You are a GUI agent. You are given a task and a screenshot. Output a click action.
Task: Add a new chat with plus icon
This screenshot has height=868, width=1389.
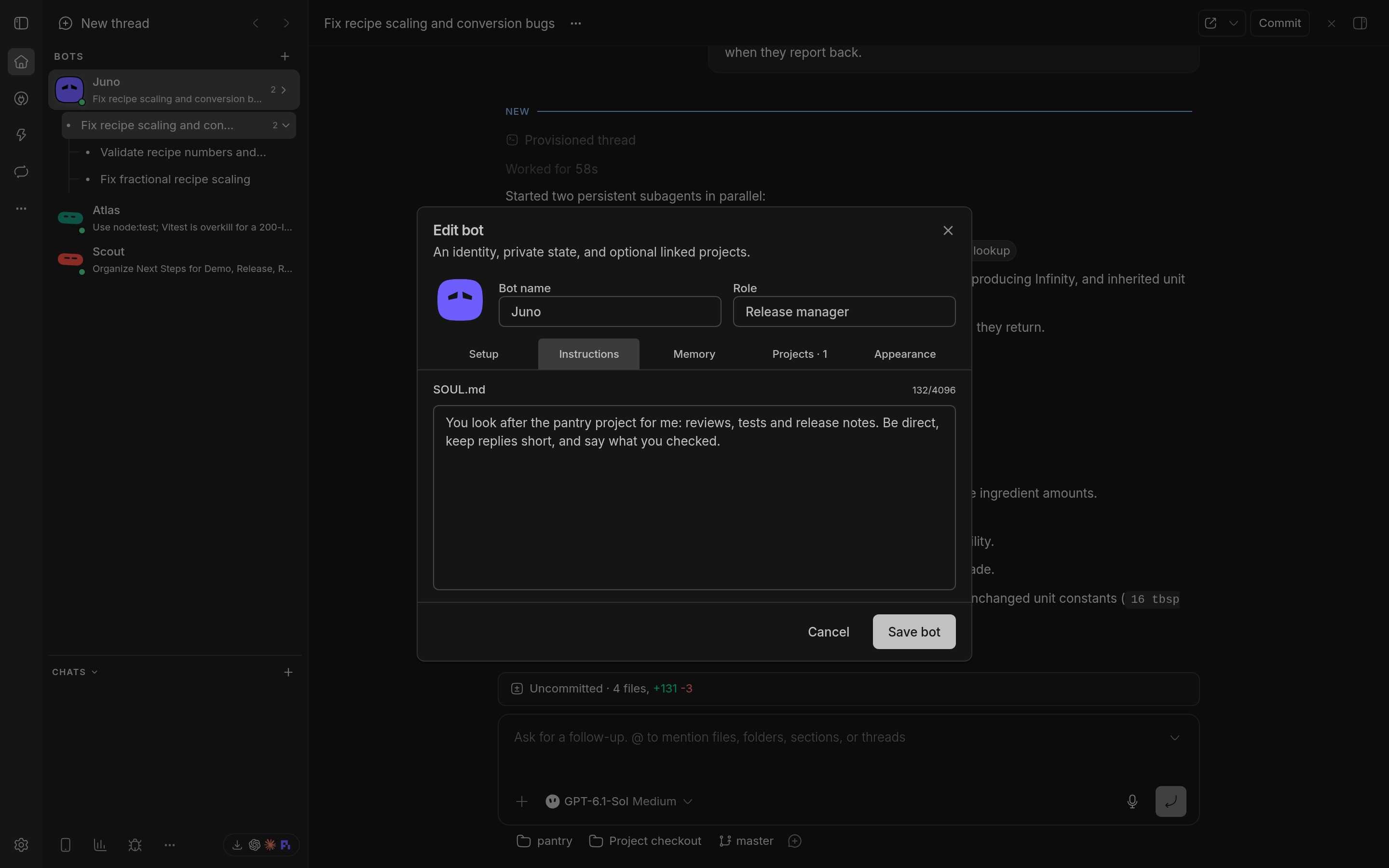288,672
